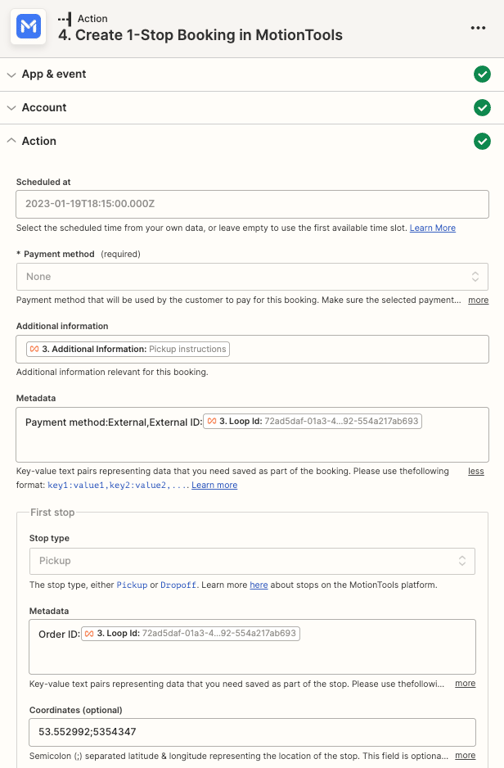Open the Payment method dropdown
The height and width of the screenshot is (768, 504).
(x=252, y=277)
